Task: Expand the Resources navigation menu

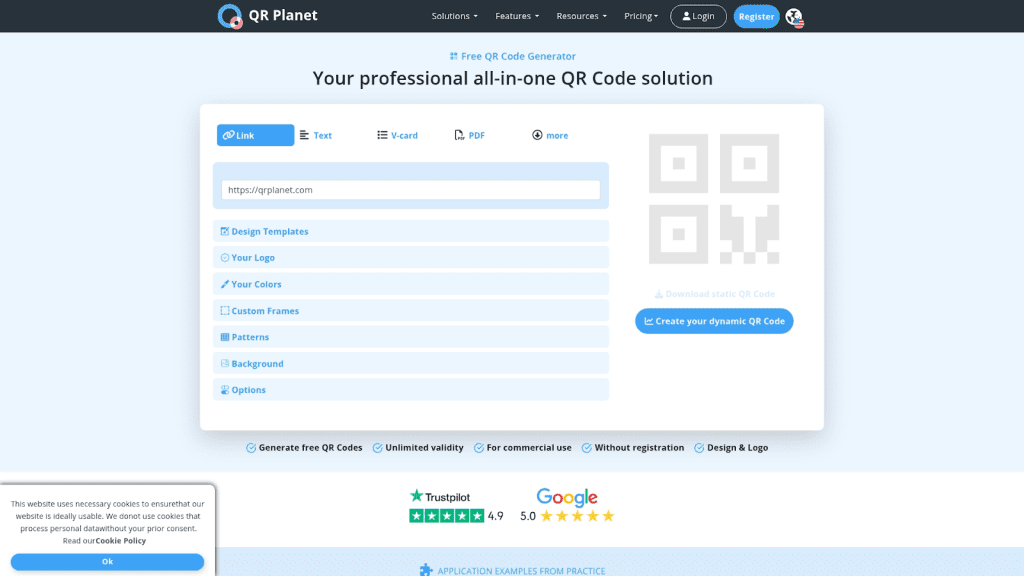Action: coord(581,16)
